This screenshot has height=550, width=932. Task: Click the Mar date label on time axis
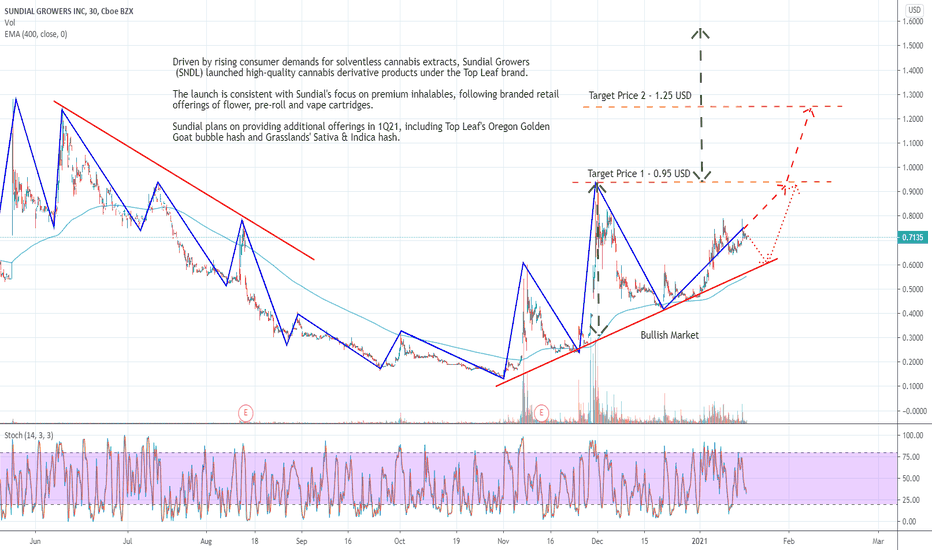(878, 542)
